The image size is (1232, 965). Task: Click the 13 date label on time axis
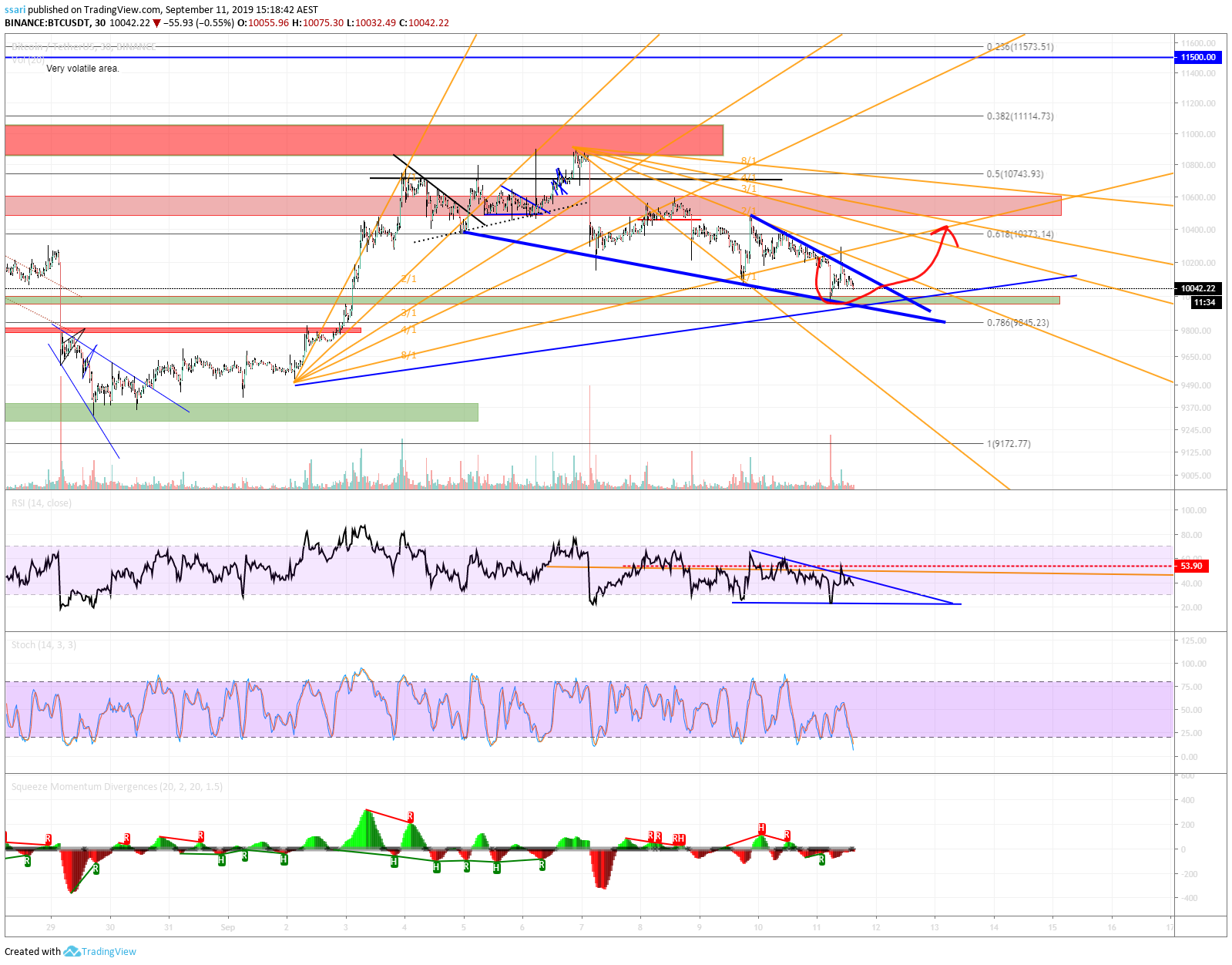pos(935,927)
